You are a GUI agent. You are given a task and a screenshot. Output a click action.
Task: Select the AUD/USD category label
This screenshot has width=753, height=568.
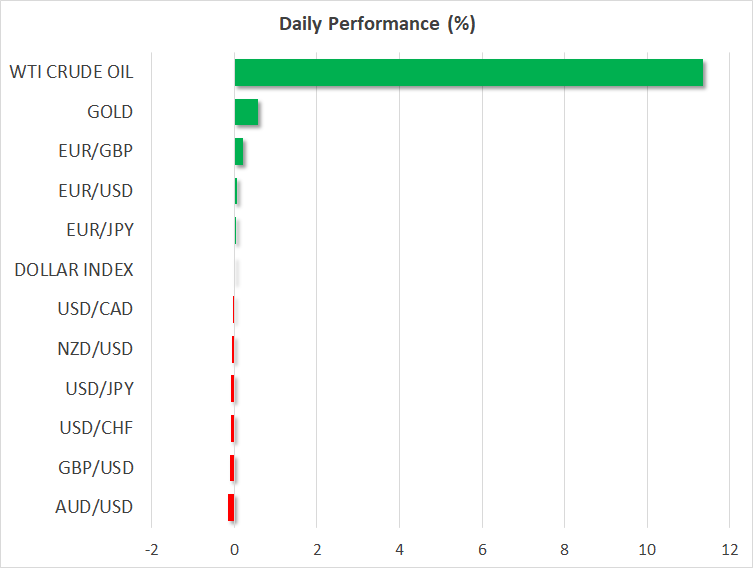(x=95, y=507)
